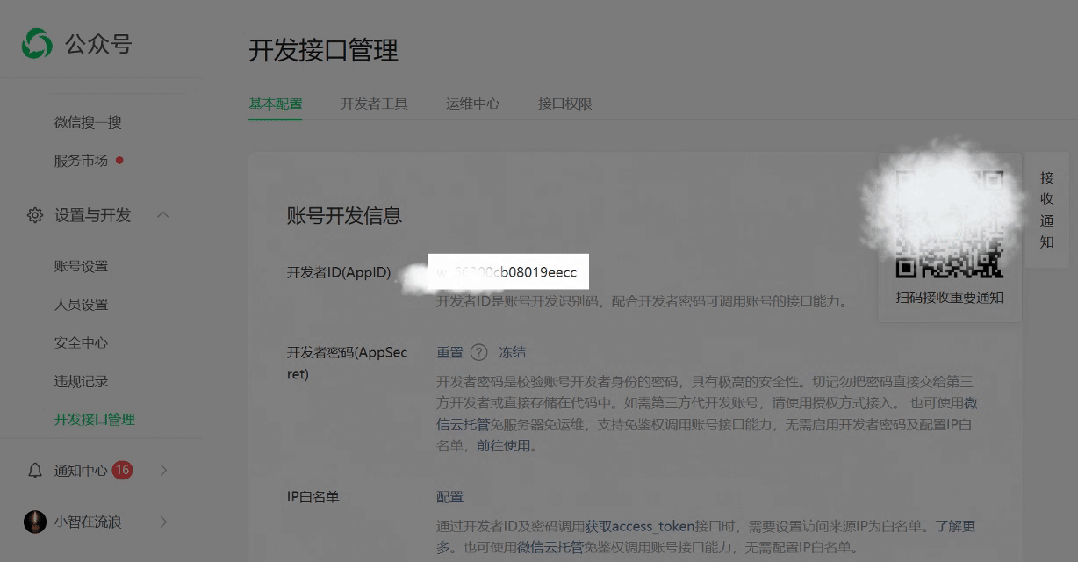Viewport: 1078px width, 562px height.
Task: Click the 通知中心 sidebar label
Action: [x=80, y=471]
